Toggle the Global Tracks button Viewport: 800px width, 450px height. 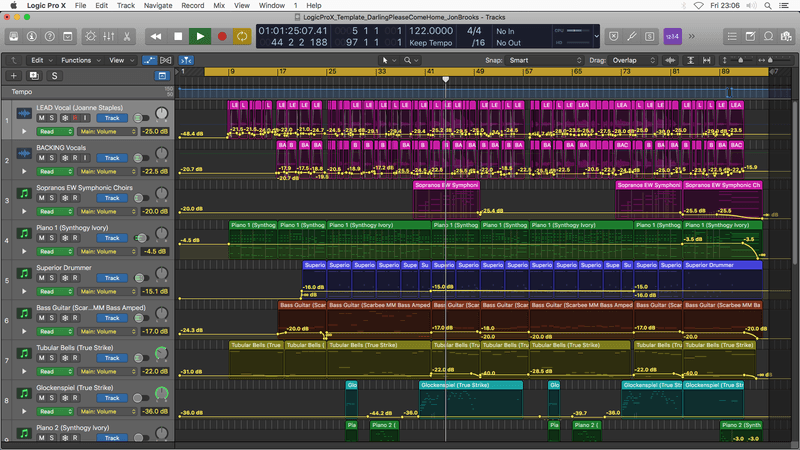(162, 76)
